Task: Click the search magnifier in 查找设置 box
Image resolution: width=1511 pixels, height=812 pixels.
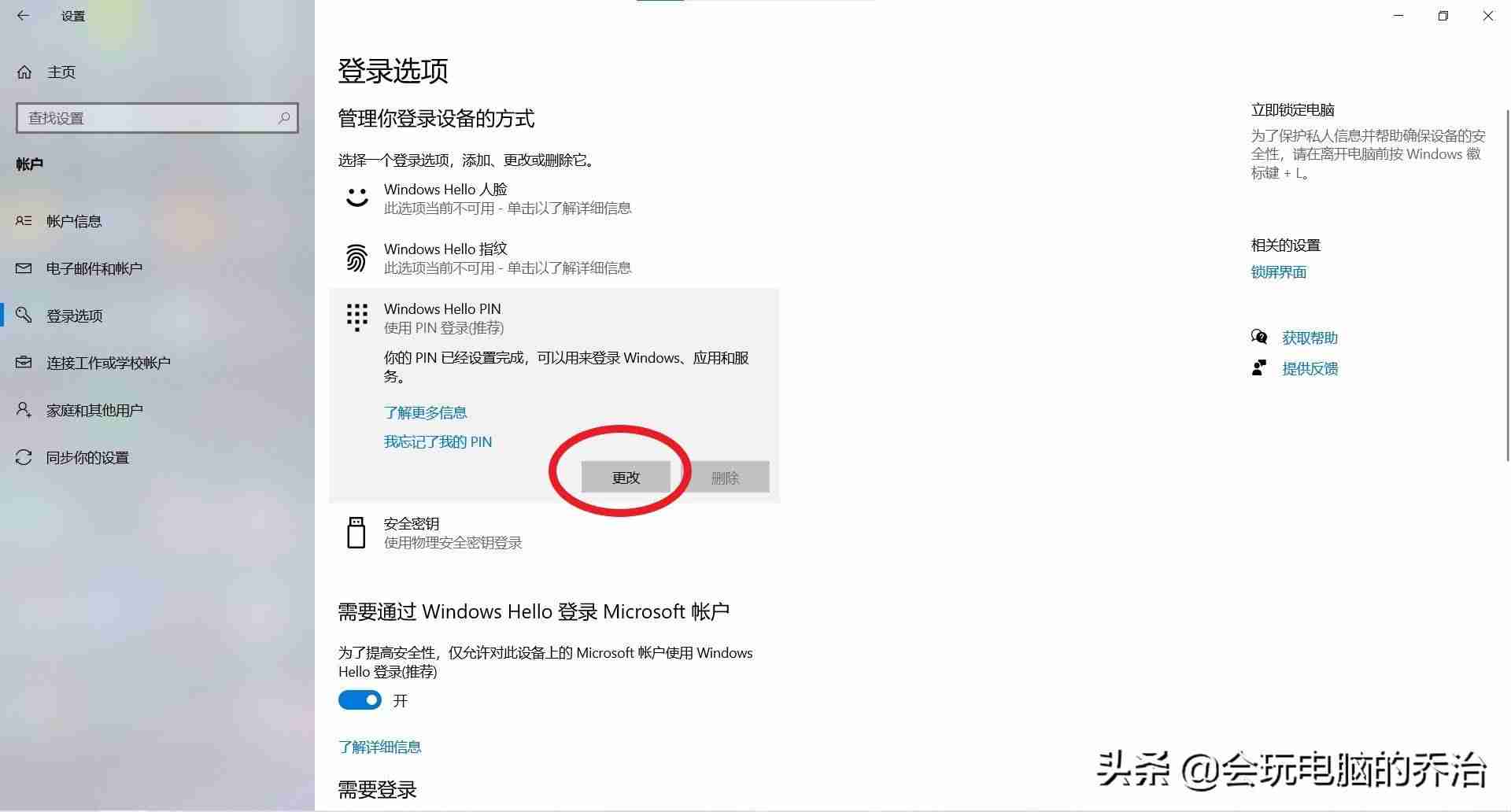Action: pyautogui.click(x=284, y=118)
